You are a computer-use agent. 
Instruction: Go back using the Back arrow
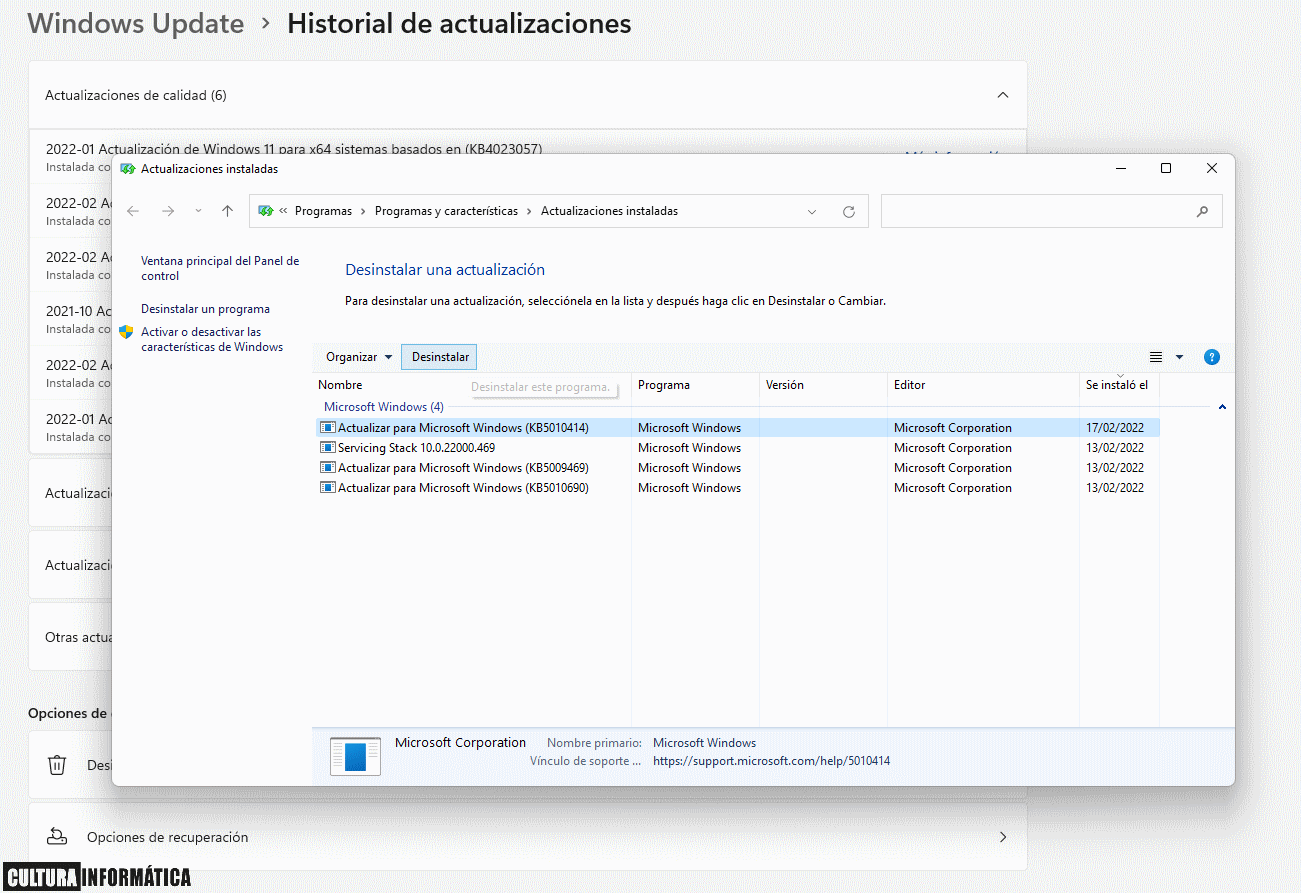133,211
